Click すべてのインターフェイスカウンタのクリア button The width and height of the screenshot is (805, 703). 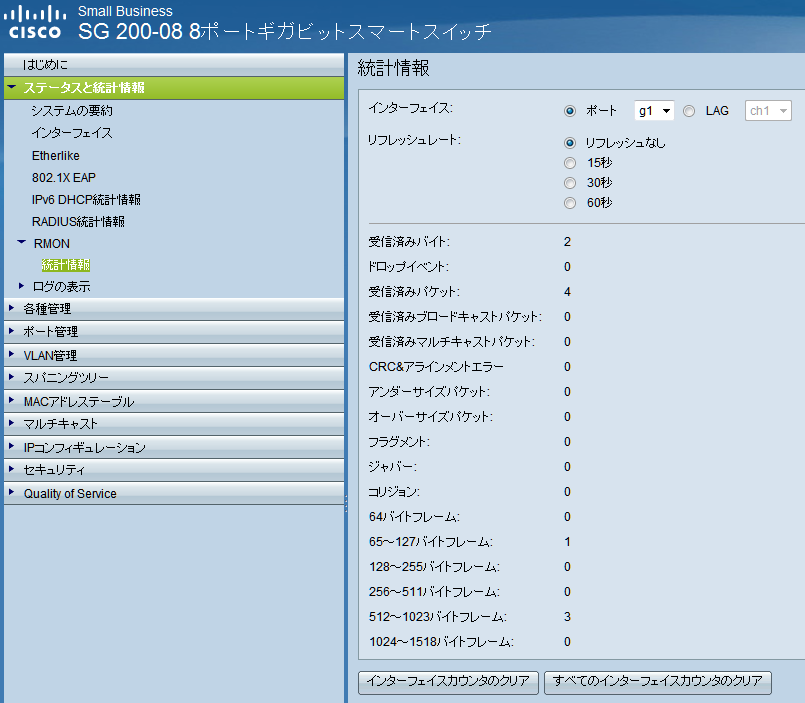(x=658, y=682)
